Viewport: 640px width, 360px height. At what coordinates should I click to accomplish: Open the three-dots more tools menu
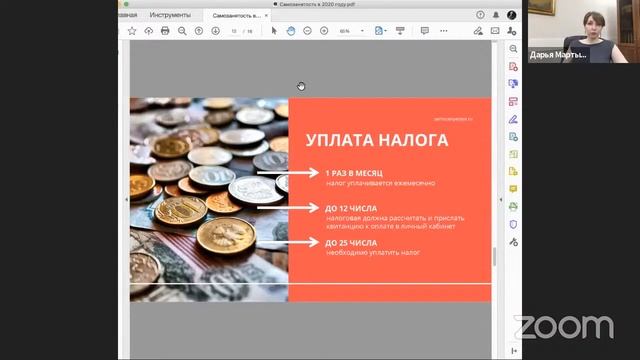pos(444,31)
